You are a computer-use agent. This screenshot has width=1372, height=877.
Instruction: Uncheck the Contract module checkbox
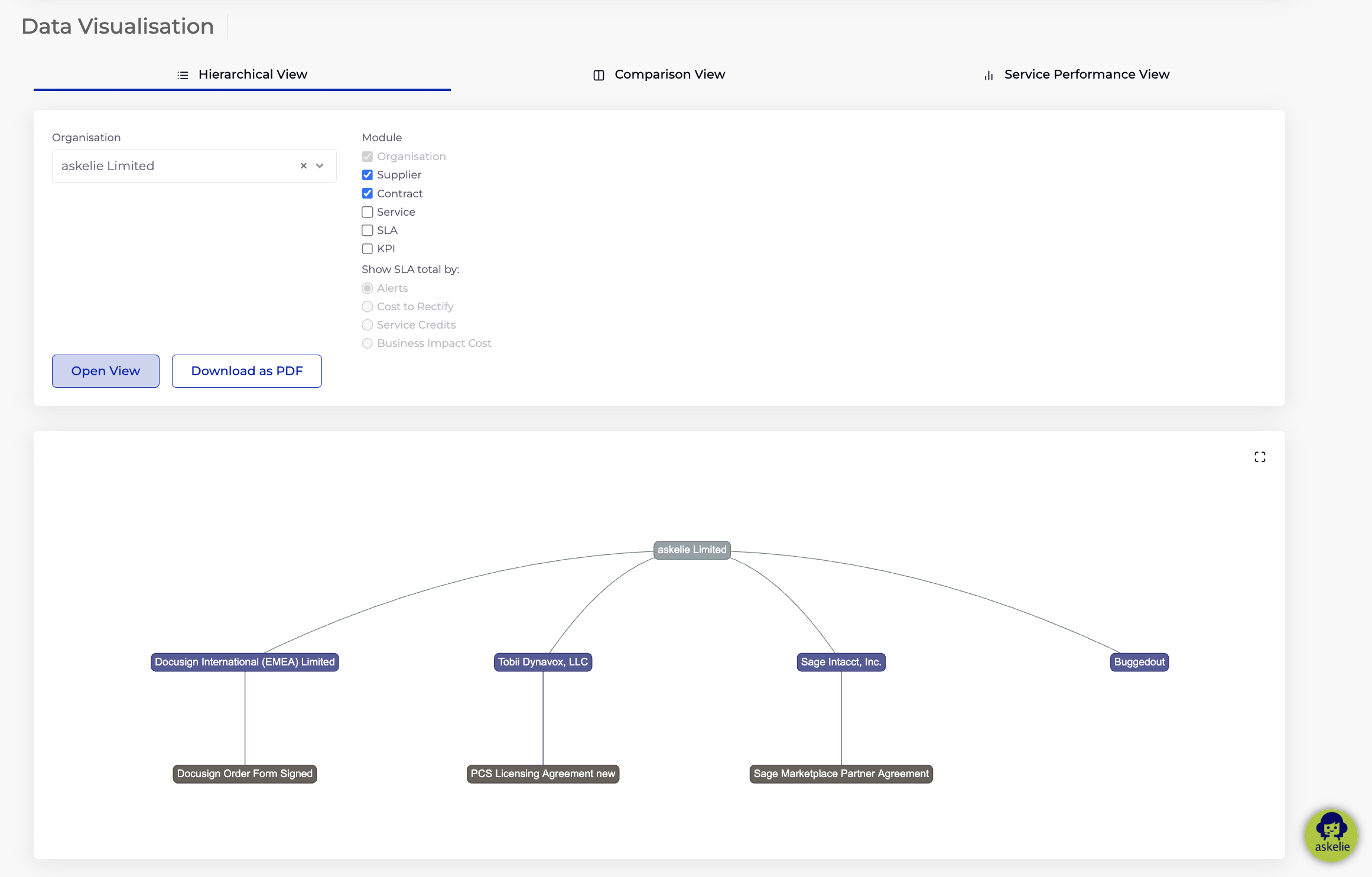tap(368, 193)
